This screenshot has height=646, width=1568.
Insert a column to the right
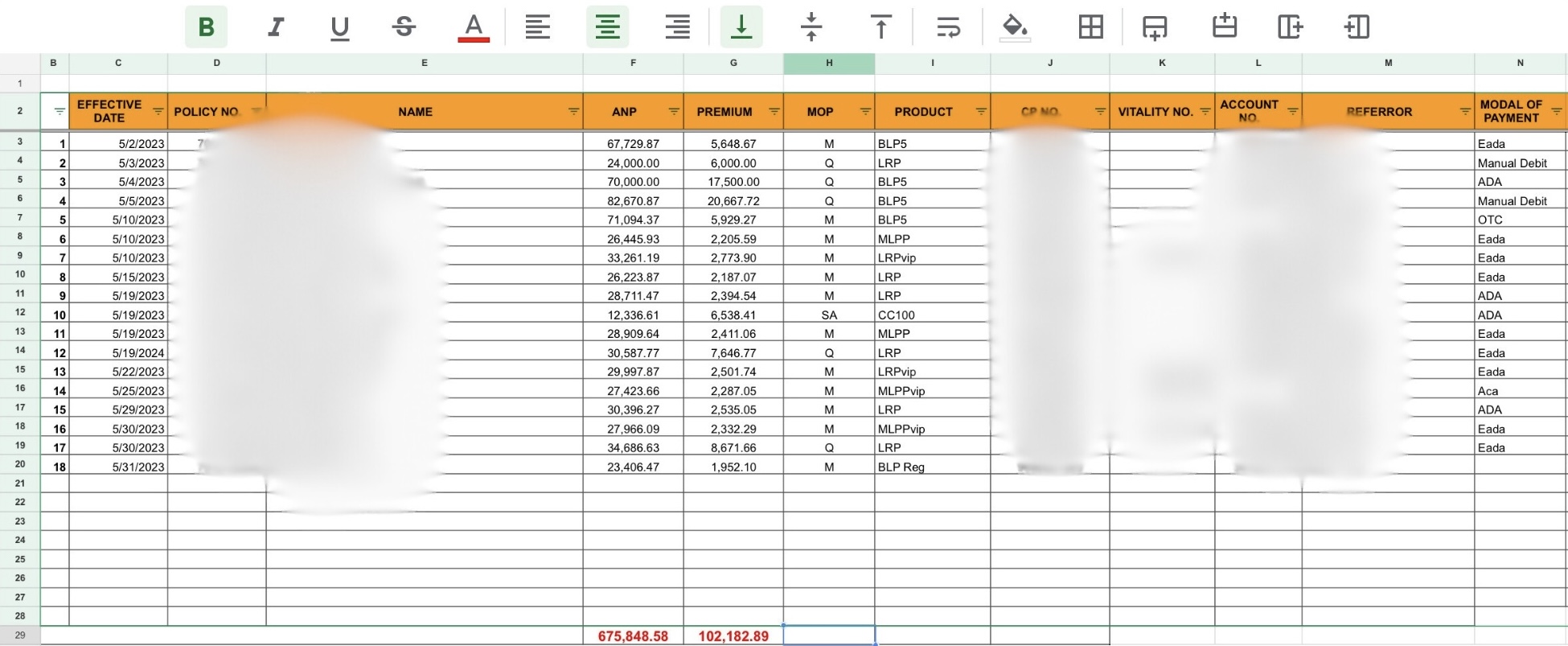coord(1290,27)
